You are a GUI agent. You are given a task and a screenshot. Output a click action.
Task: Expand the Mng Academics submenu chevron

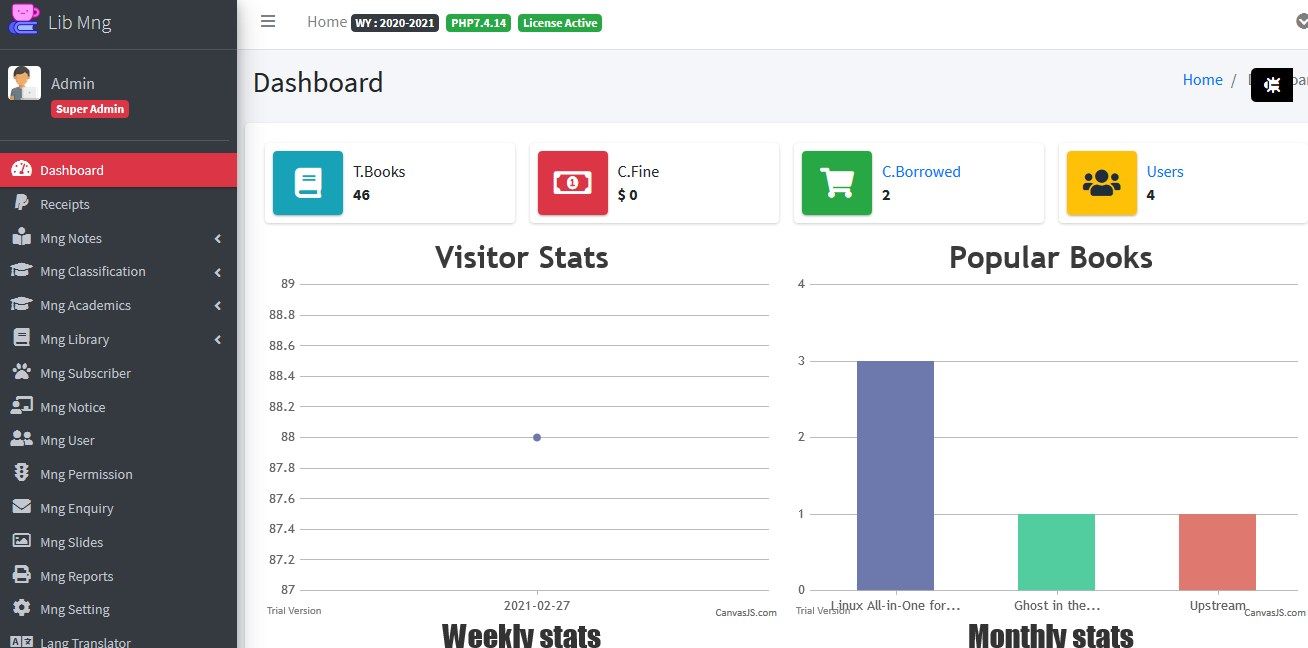click(217, 306)
